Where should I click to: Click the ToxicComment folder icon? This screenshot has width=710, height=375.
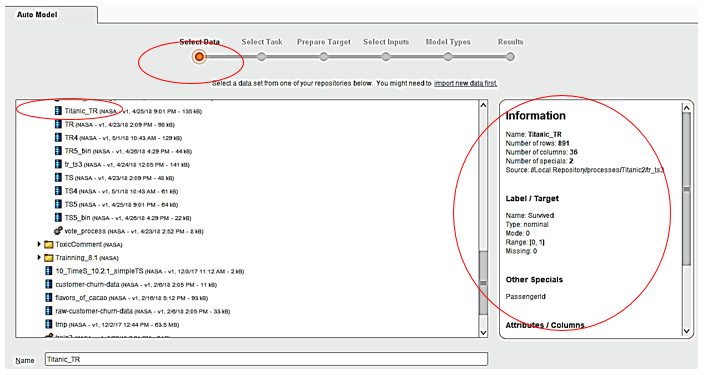click(x=49, y=245)
